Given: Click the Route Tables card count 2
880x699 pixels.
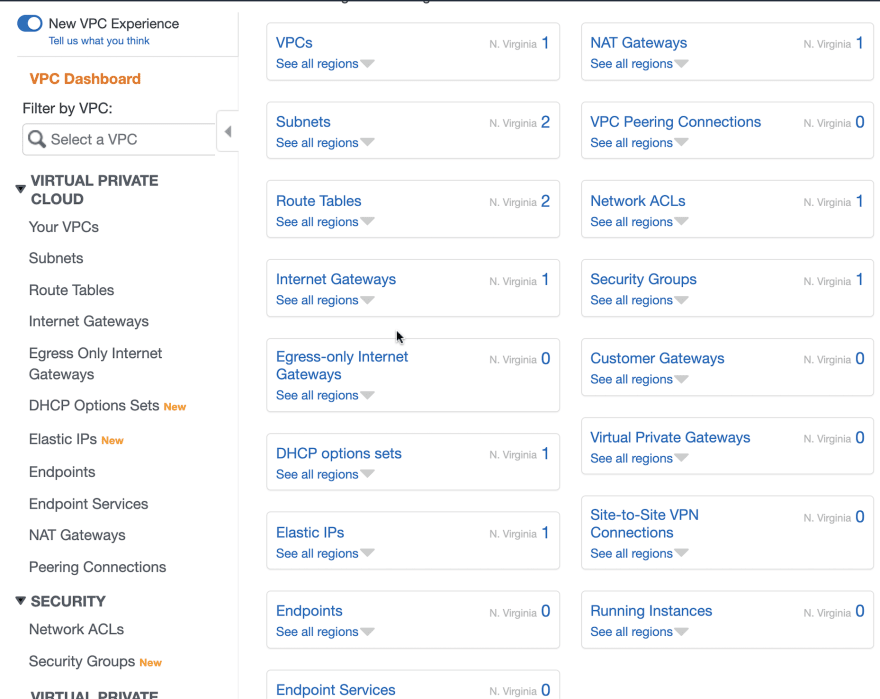Looking at the screenshot, I should [545, 202].
